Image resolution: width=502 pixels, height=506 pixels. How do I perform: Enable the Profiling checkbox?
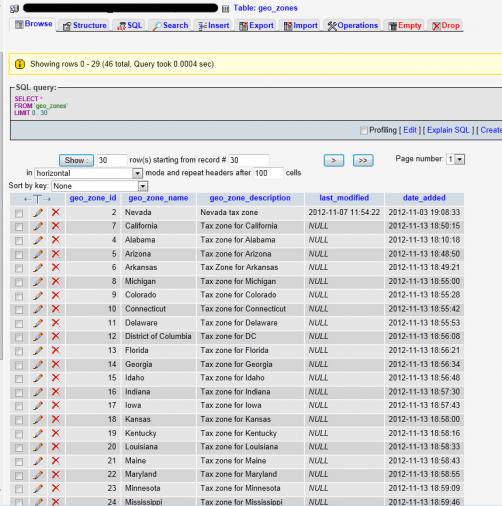click(364, 130)
